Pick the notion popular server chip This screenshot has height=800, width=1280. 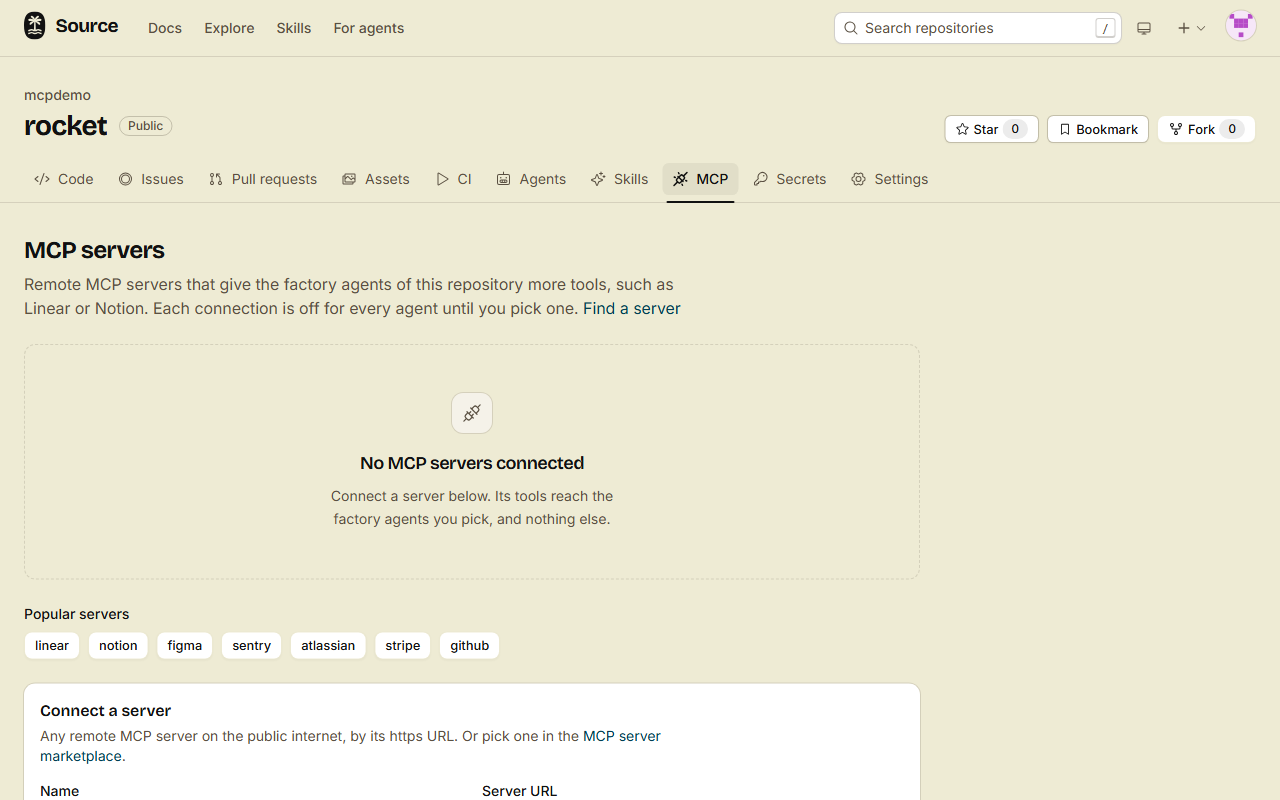118,646
